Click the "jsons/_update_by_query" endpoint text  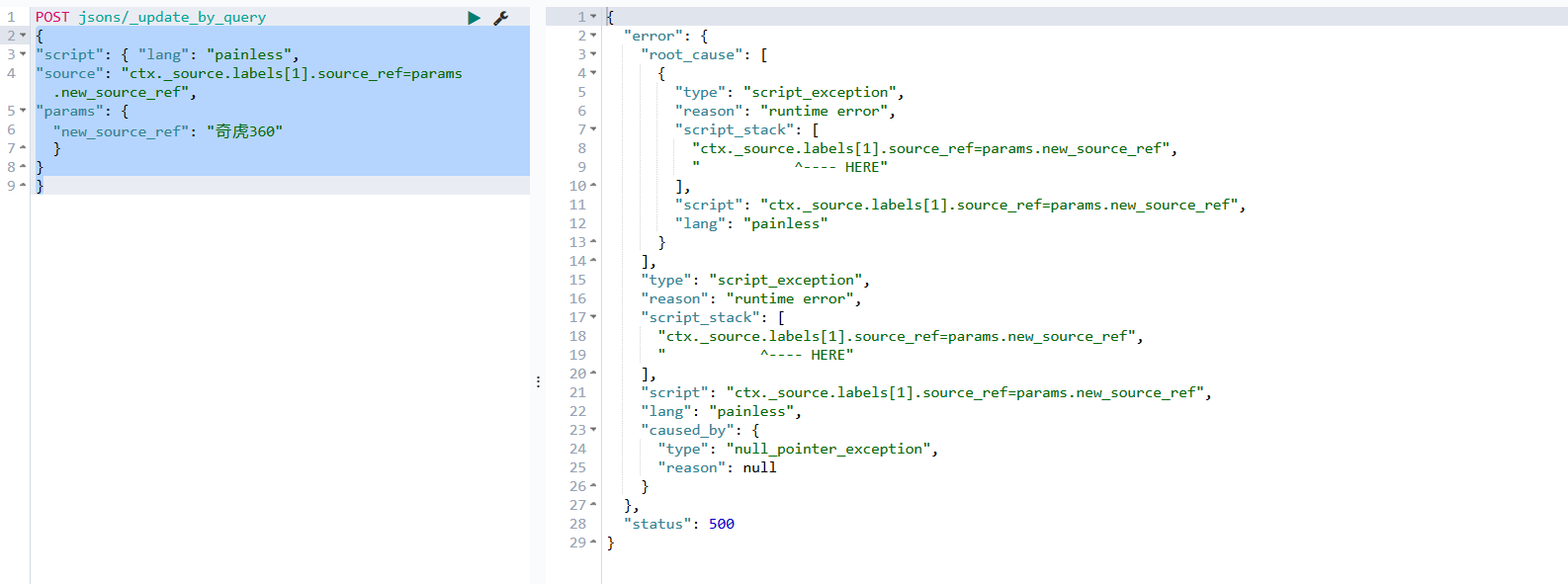coord(172,17)
